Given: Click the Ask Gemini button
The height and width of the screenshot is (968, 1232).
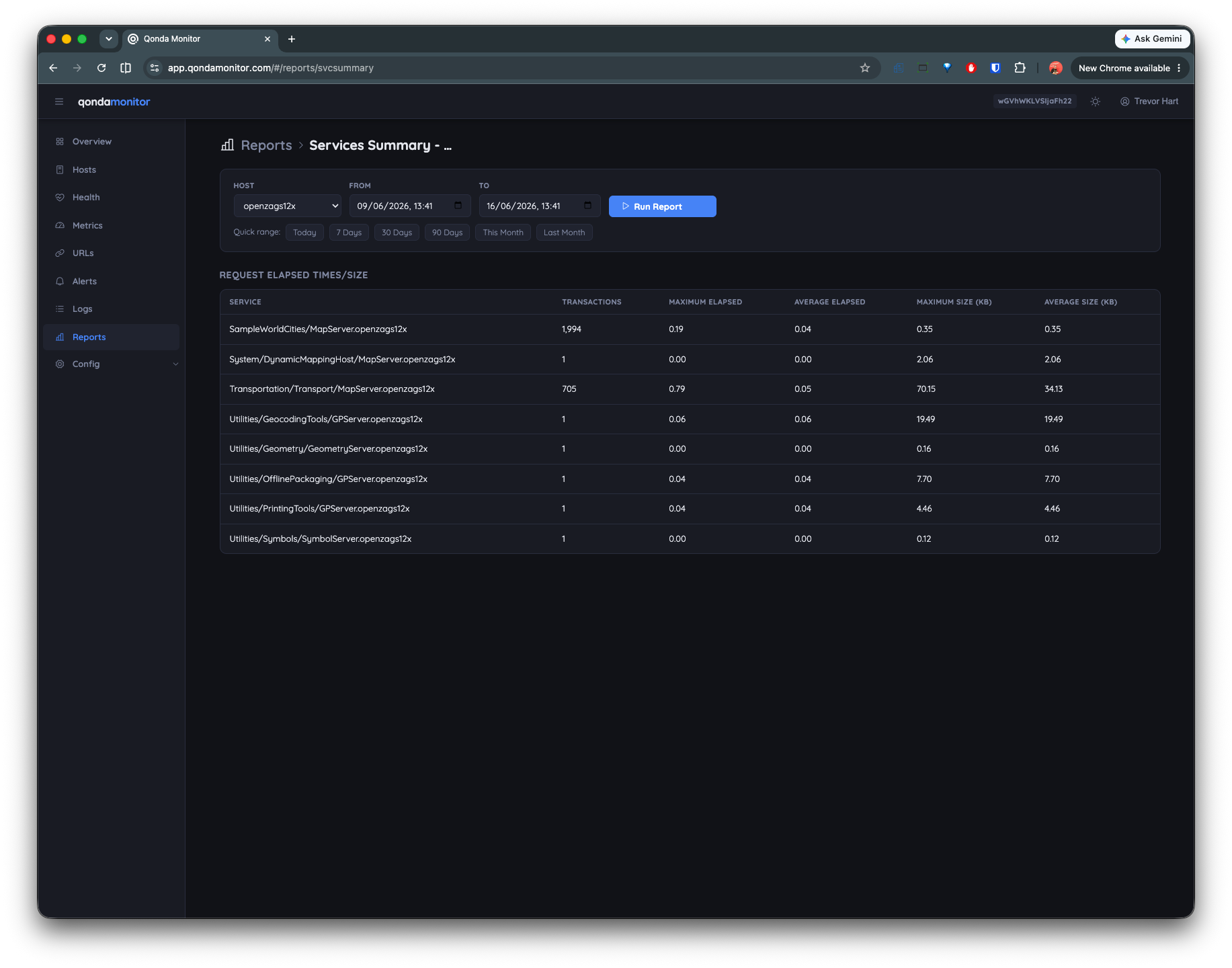Looking at the screenshot, I should [x=1153, y=39].
